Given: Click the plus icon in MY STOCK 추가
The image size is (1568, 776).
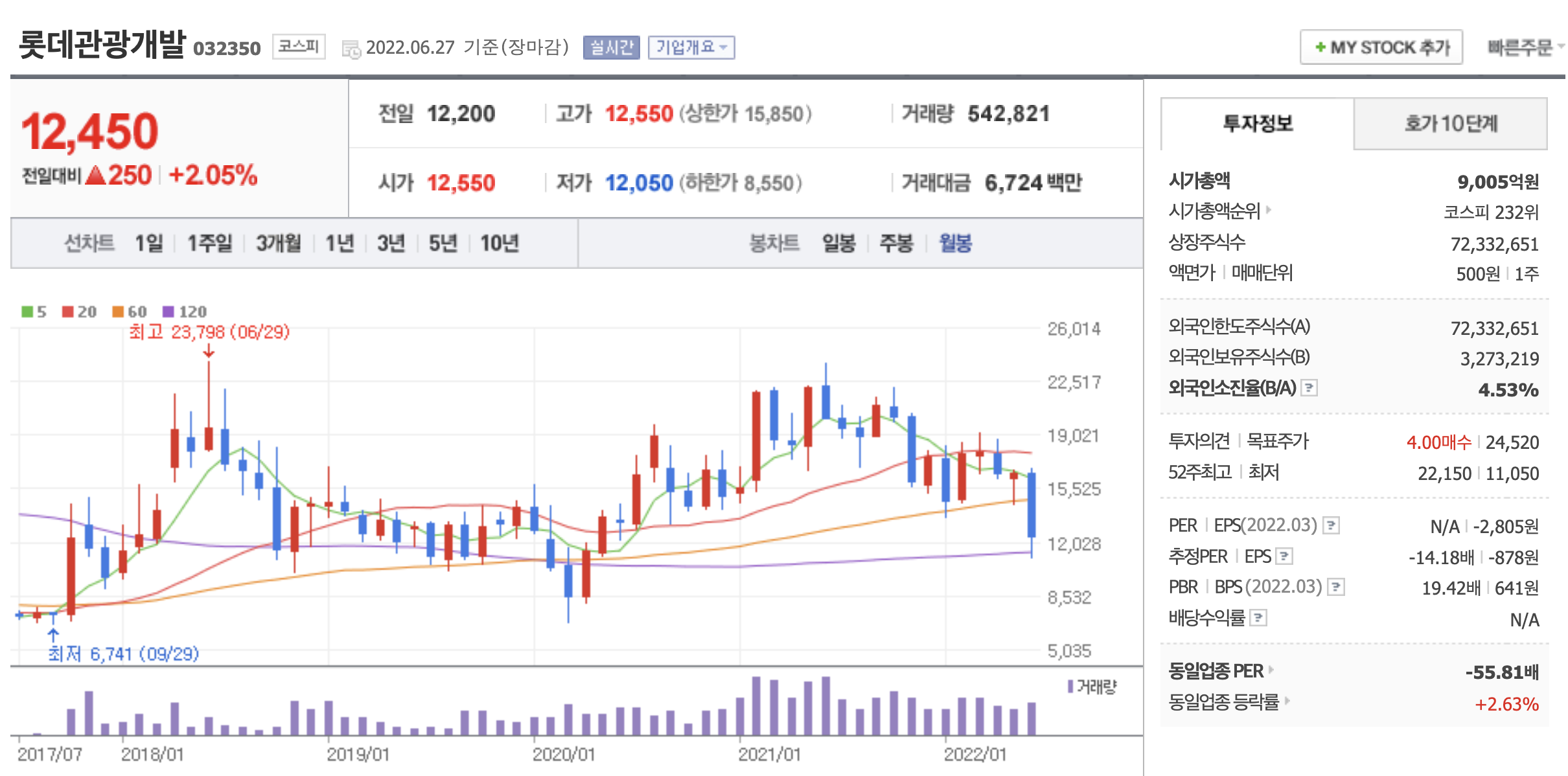Looking at the screenshot, I should click(1320, 47).
